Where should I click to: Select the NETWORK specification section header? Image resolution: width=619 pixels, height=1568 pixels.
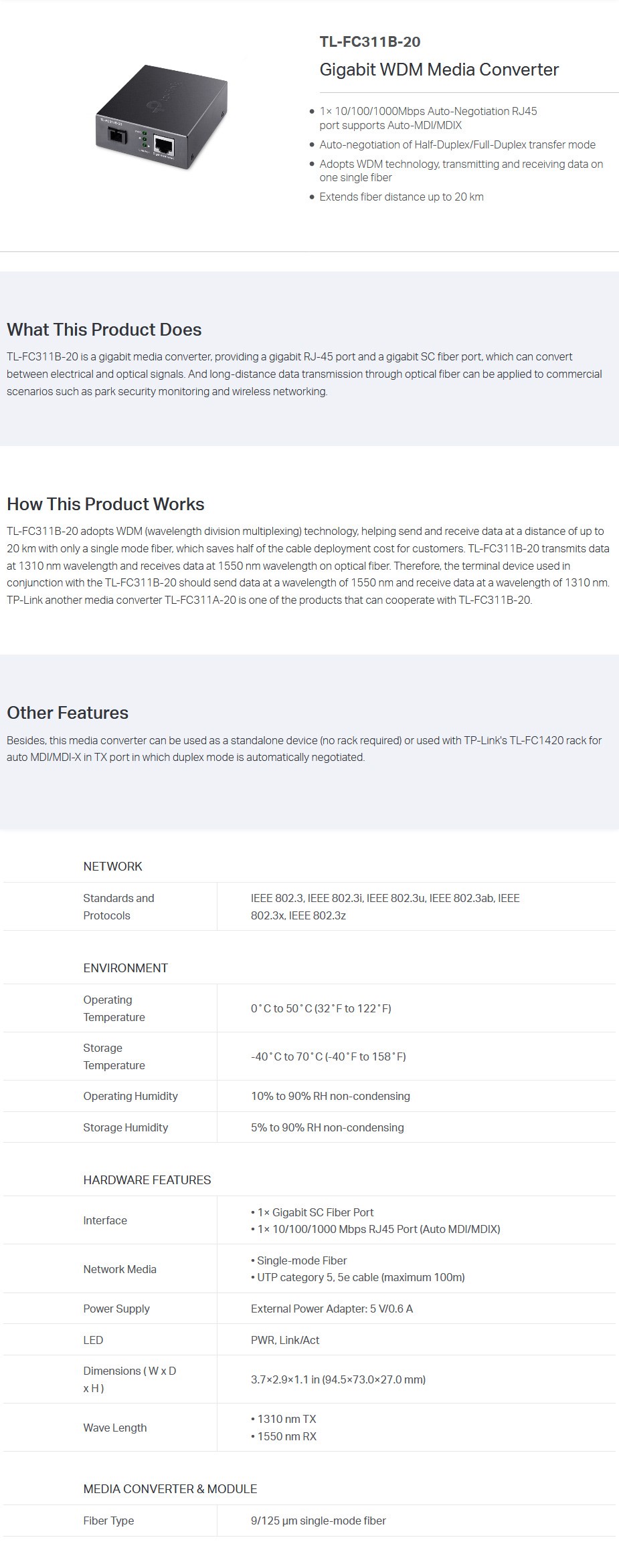pyautogui.click(x=112, y=867)
